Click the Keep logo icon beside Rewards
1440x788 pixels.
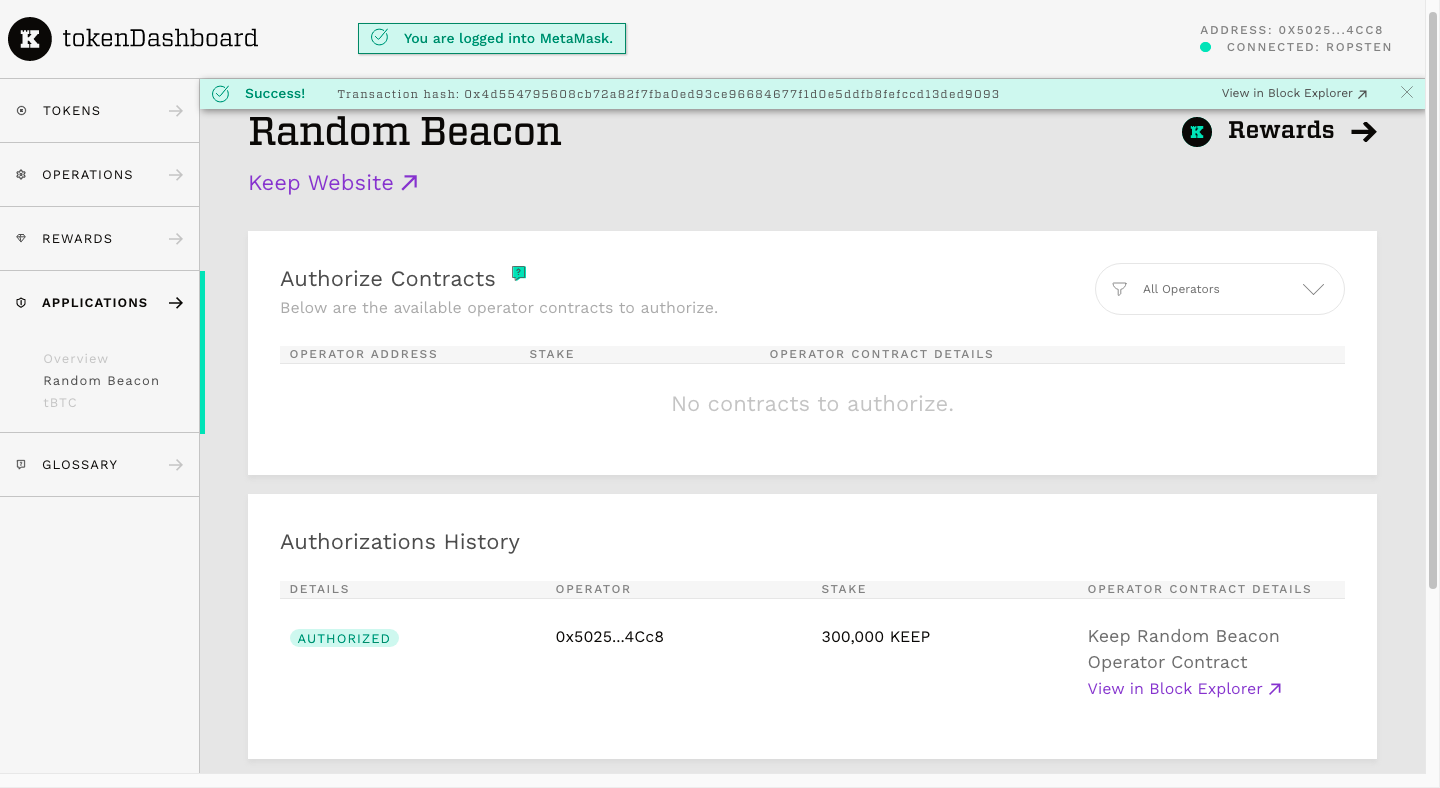(x=1197, y=131)
